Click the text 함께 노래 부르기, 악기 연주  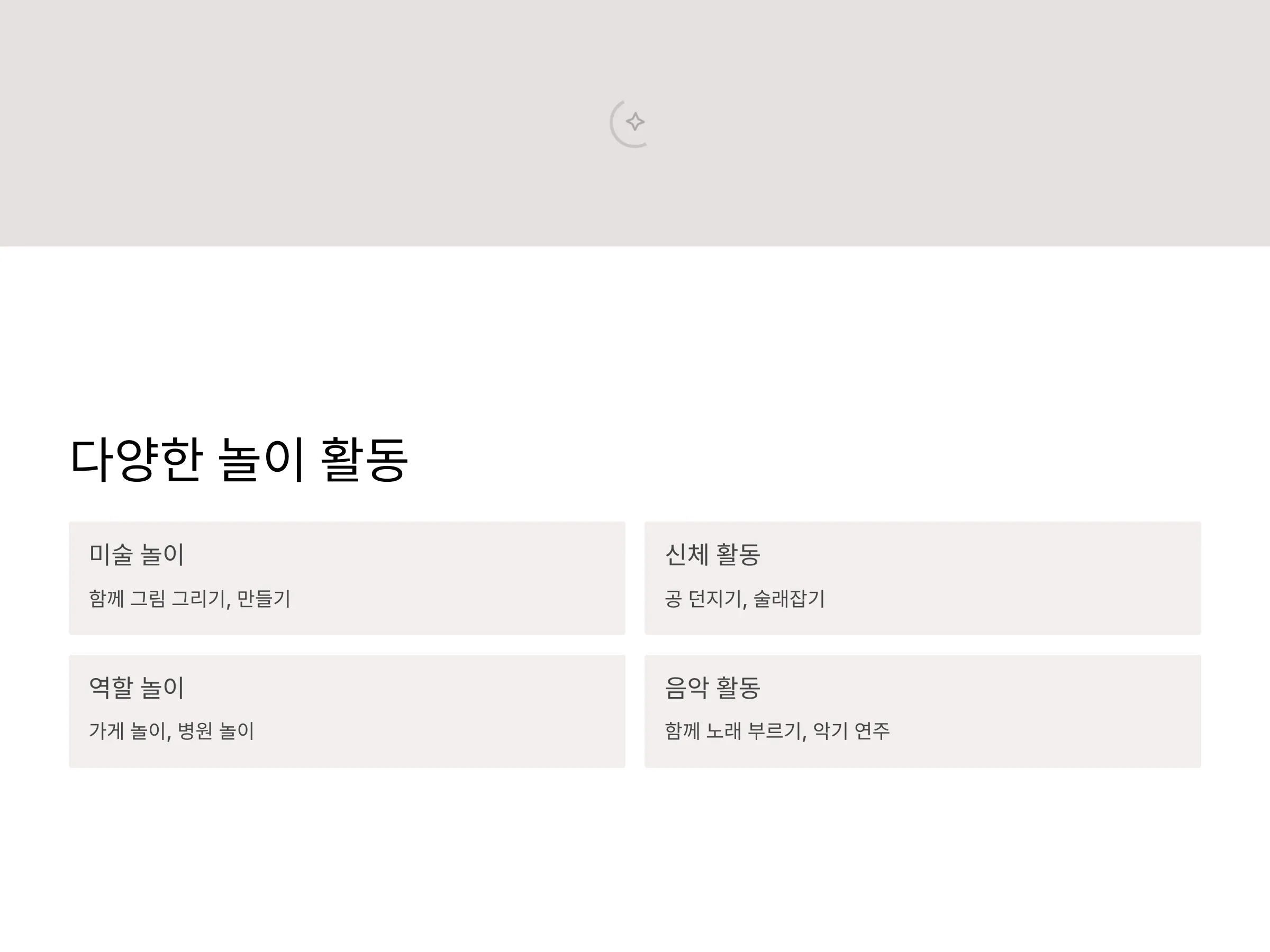(777, 730)
